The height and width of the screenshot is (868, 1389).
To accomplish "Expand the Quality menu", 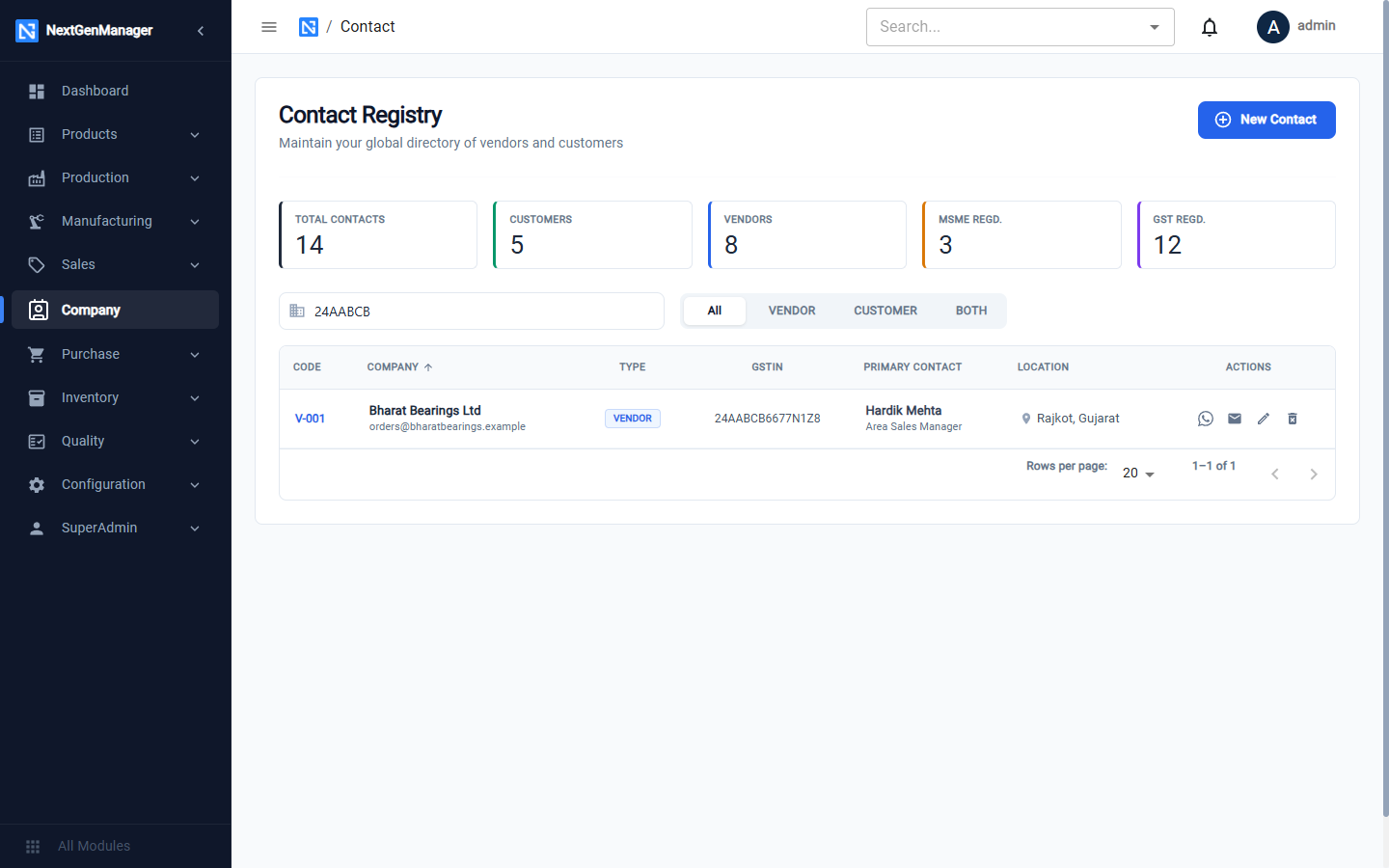I will [x=116, y=441].
